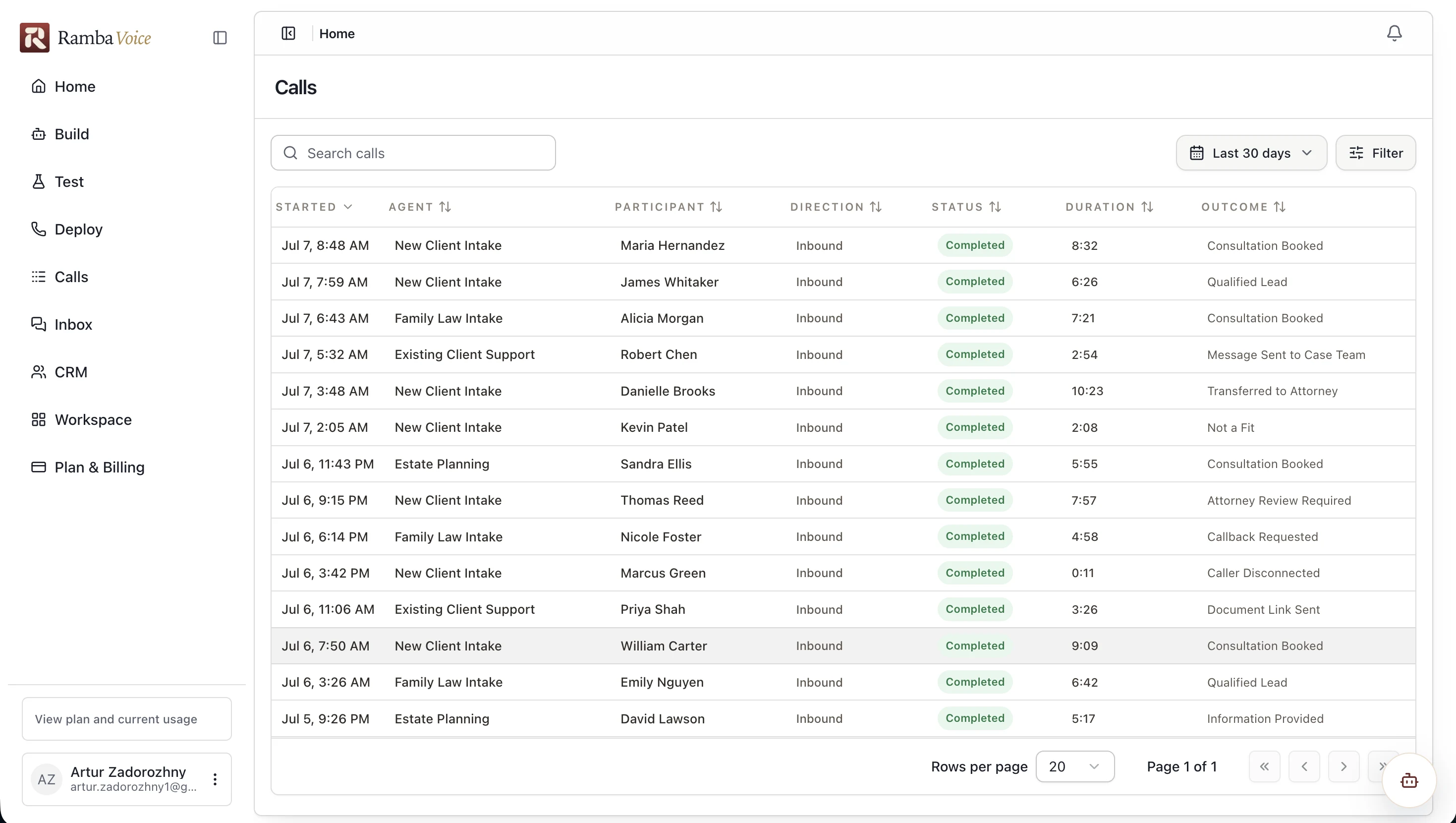Go to next page button
The image size is (1456, 823).
(x=1344, y=766)
